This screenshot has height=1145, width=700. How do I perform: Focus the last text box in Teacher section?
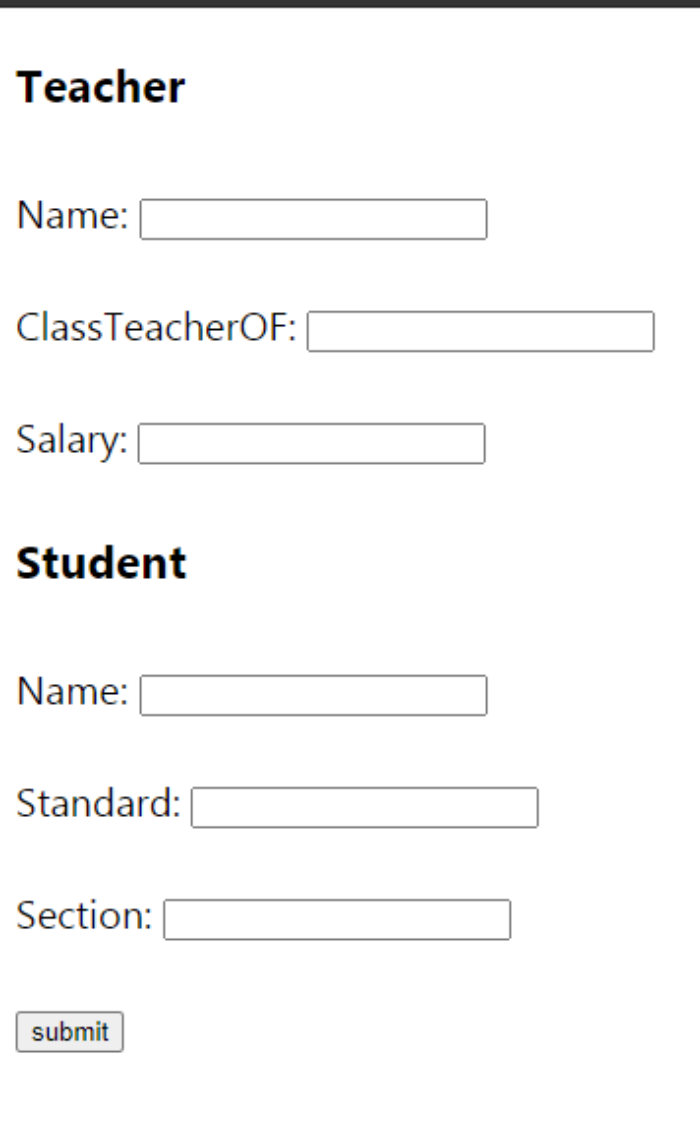coord(311,443)
